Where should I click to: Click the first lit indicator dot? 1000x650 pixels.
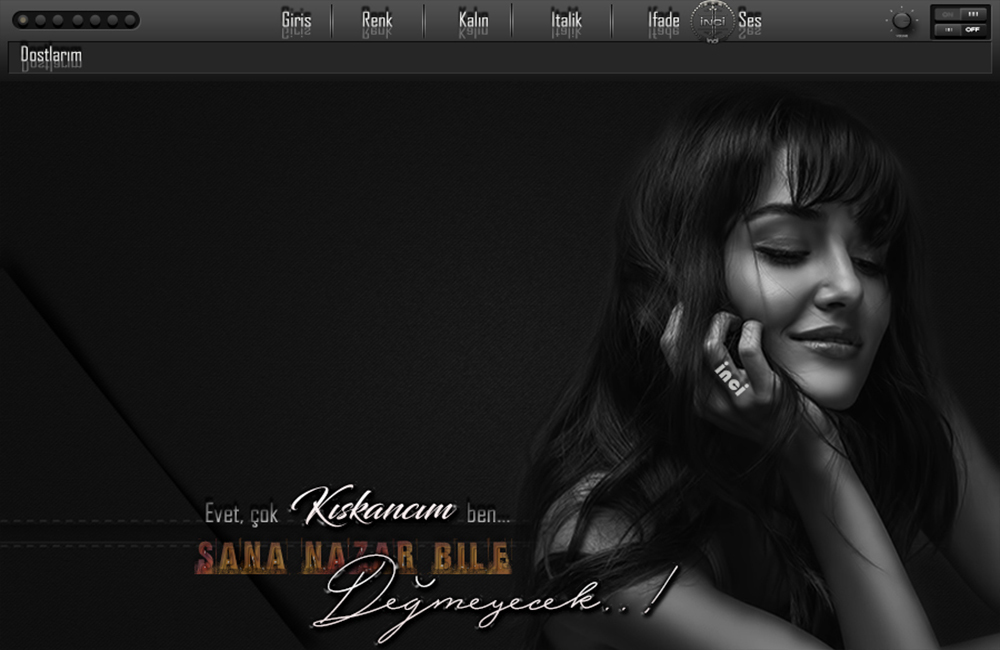point(23,20)
